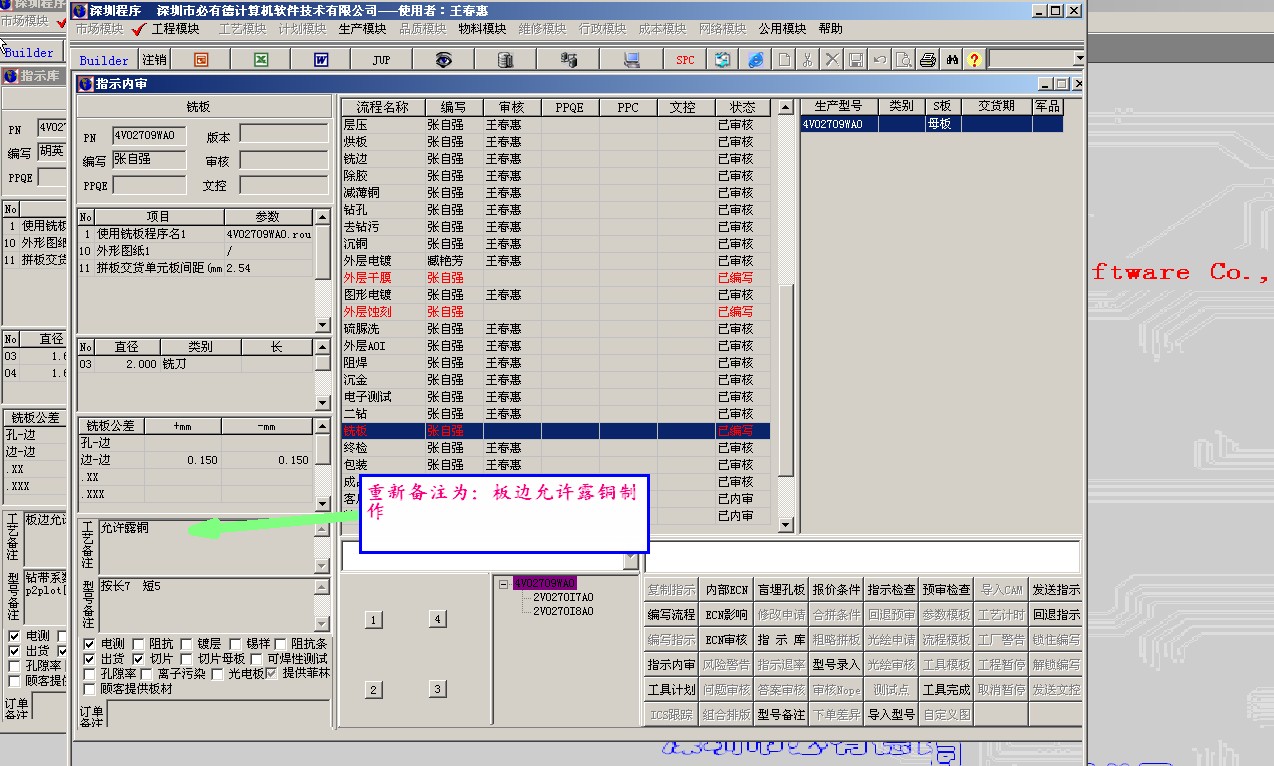This screenshot has height=766, width=1274.
Task: Click the 型号录入 button
Action: (836, 665)
